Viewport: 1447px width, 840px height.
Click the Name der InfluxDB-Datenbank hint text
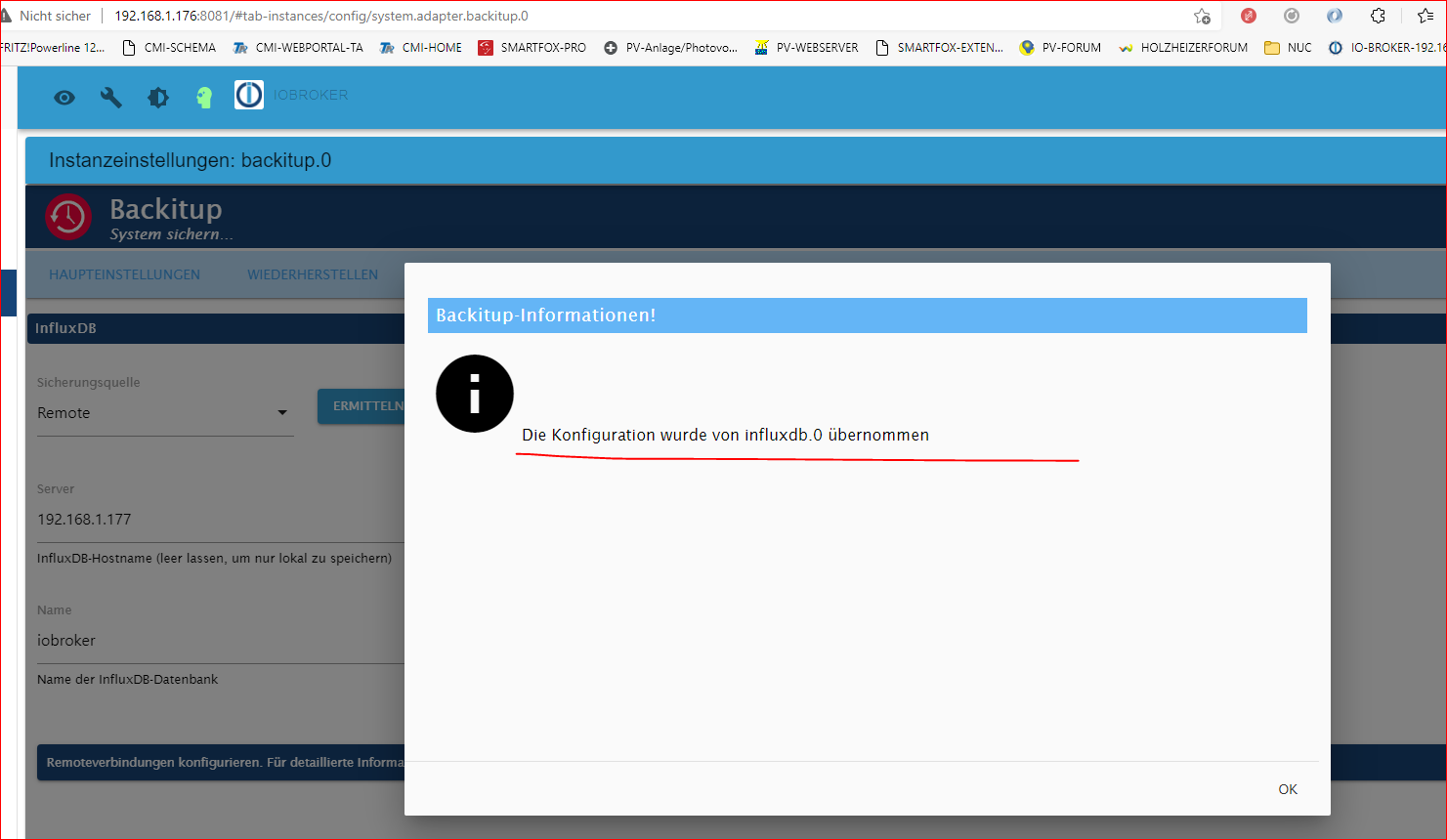[128, 679]
